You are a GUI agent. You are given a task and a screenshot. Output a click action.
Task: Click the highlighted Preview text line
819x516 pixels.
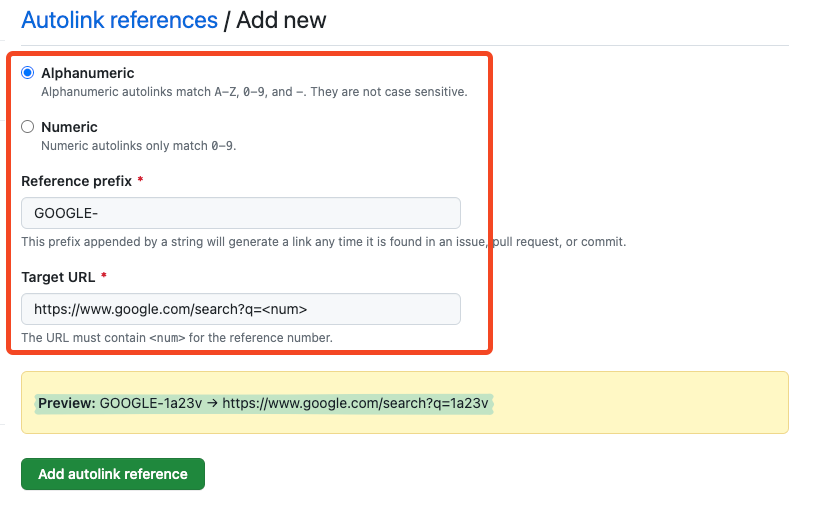264,404
